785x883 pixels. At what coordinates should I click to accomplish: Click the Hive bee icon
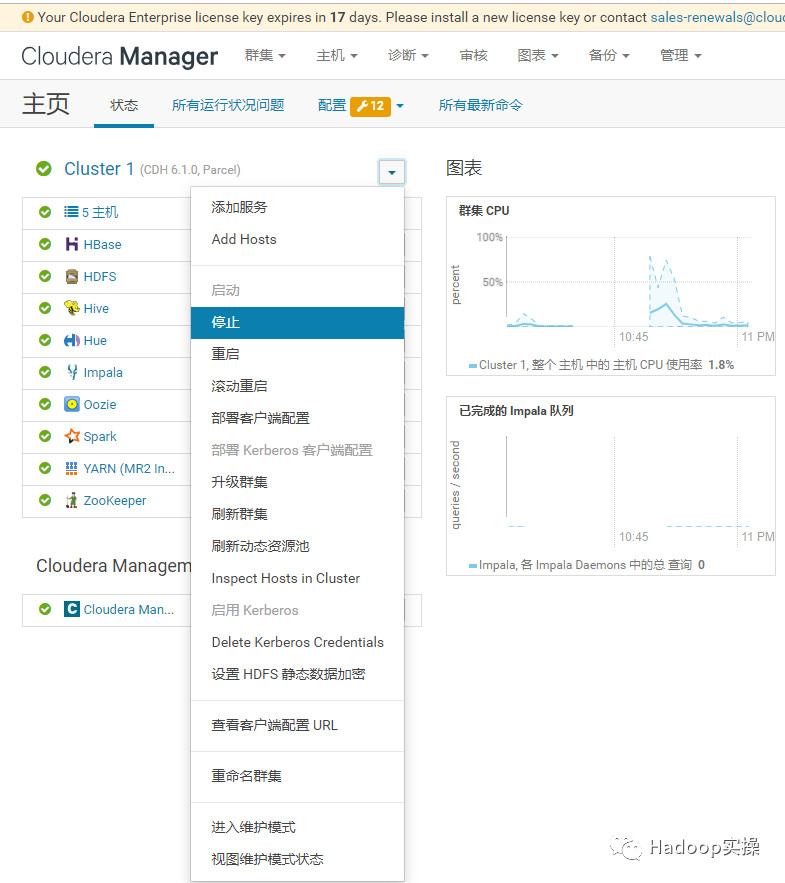click(72, 308)
